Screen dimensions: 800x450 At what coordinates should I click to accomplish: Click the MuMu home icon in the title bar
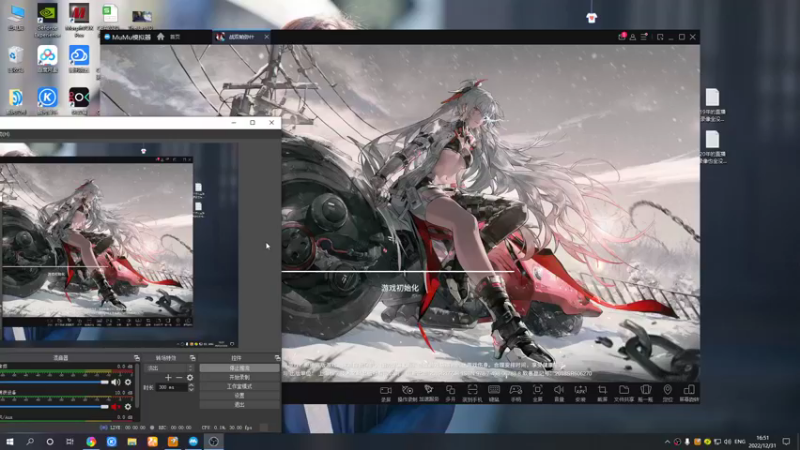pyautogui.click(x=161, y=37)
